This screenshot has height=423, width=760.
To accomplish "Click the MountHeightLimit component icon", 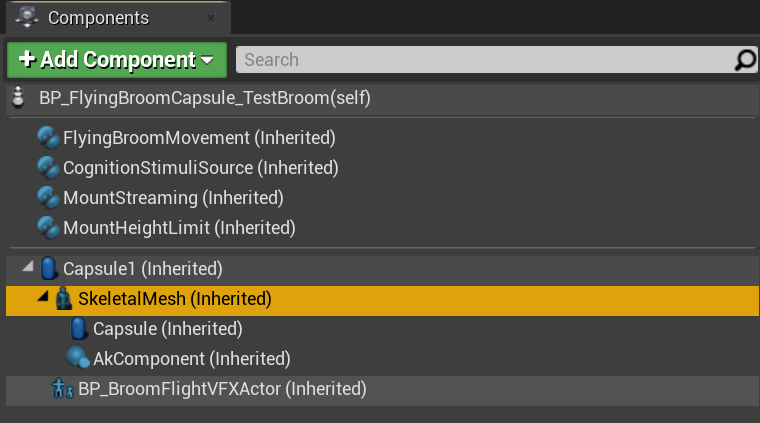I will point(48,227).
